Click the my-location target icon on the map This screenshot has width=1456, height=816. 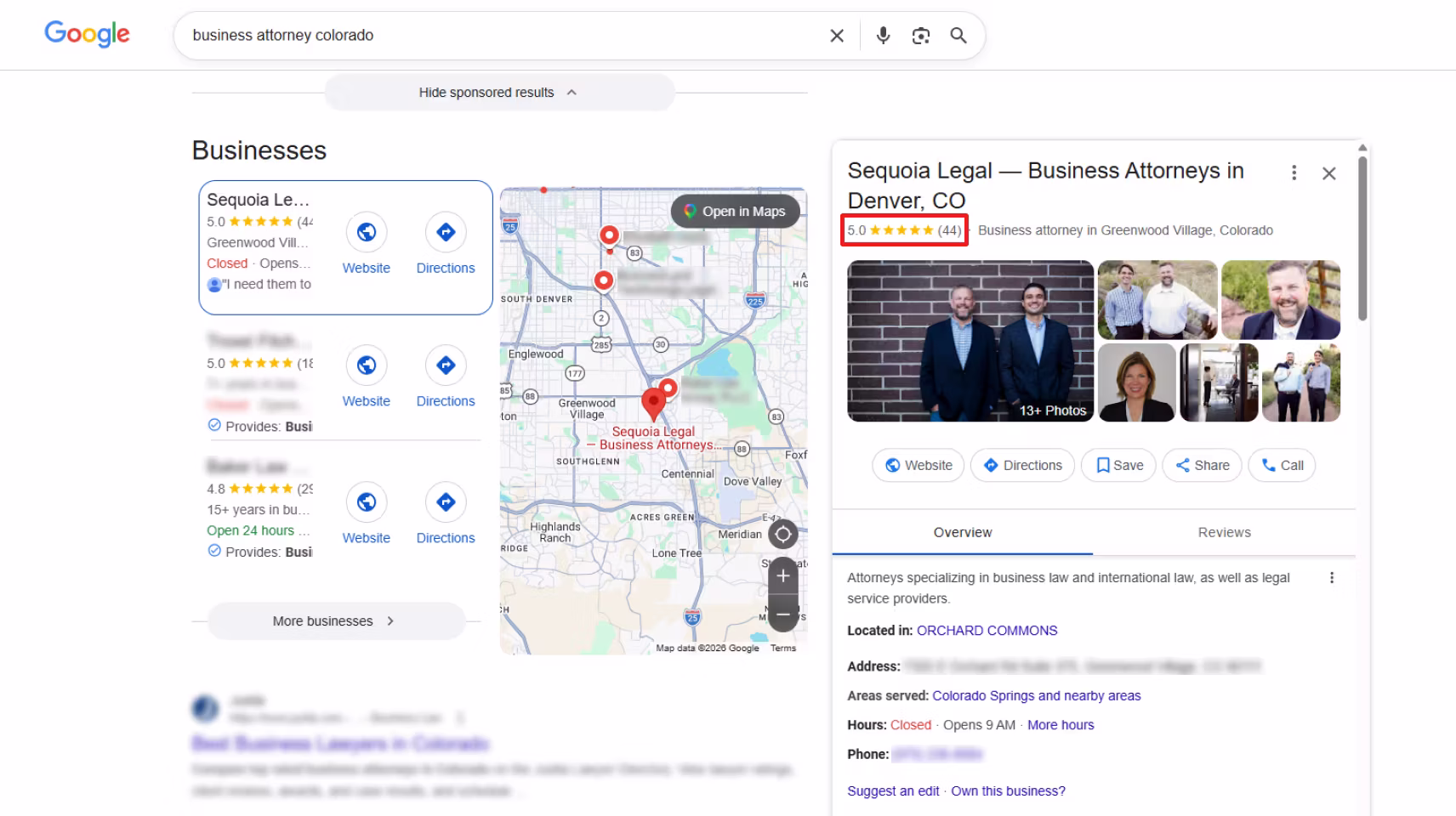(x=782, y=534)
